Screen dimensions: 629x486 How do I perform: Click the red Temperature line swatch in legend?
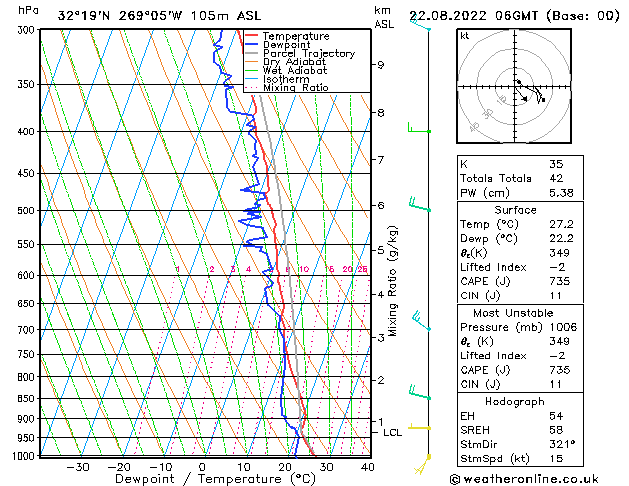point(251,36)
